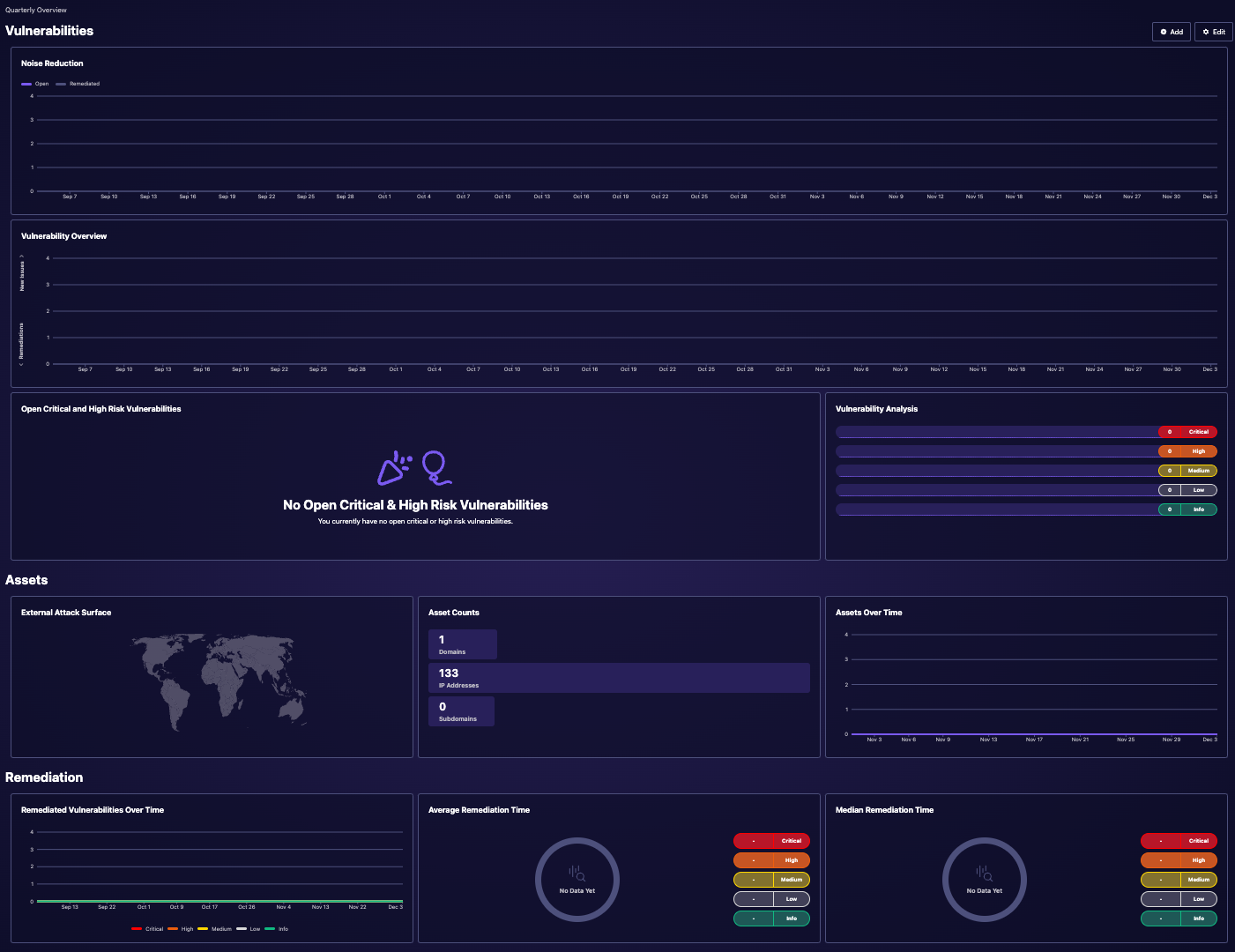This screenshot has height=952, width=1235.
Task: Open the Quarterly Overview breadcrumb
Action: pyautogui.click(x=36, y=10)
